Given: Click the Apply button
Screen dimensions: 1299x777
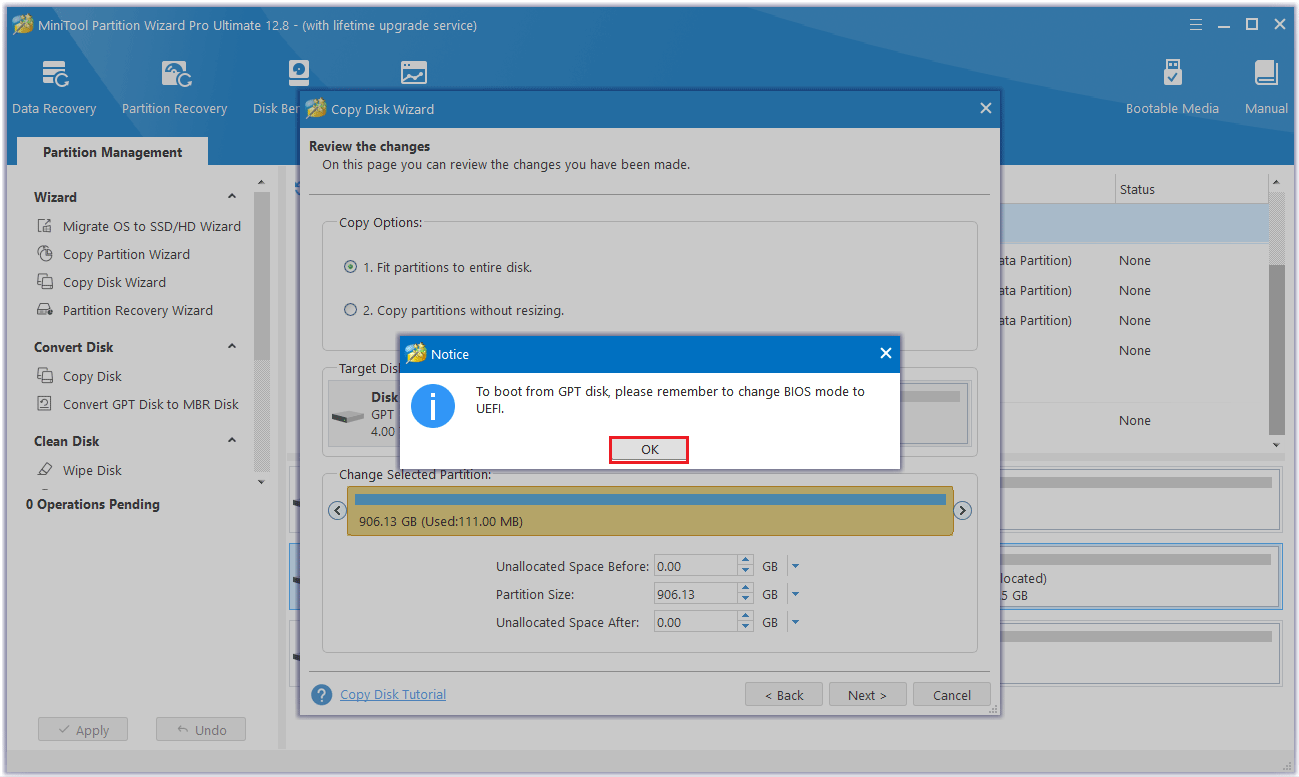Looking at the screenshot, I should click(x=83, y=730).
